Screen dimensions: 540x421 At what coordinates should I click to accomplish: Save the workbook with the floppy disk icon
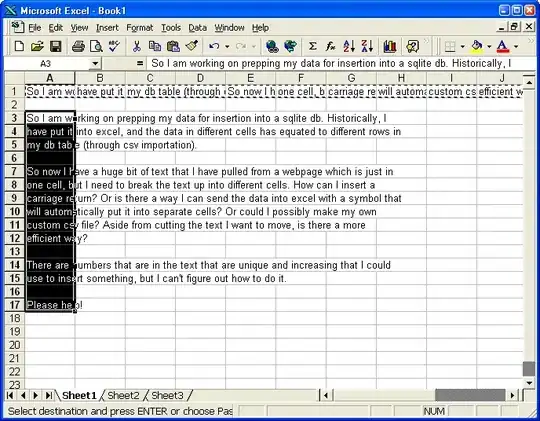[55, 46]
